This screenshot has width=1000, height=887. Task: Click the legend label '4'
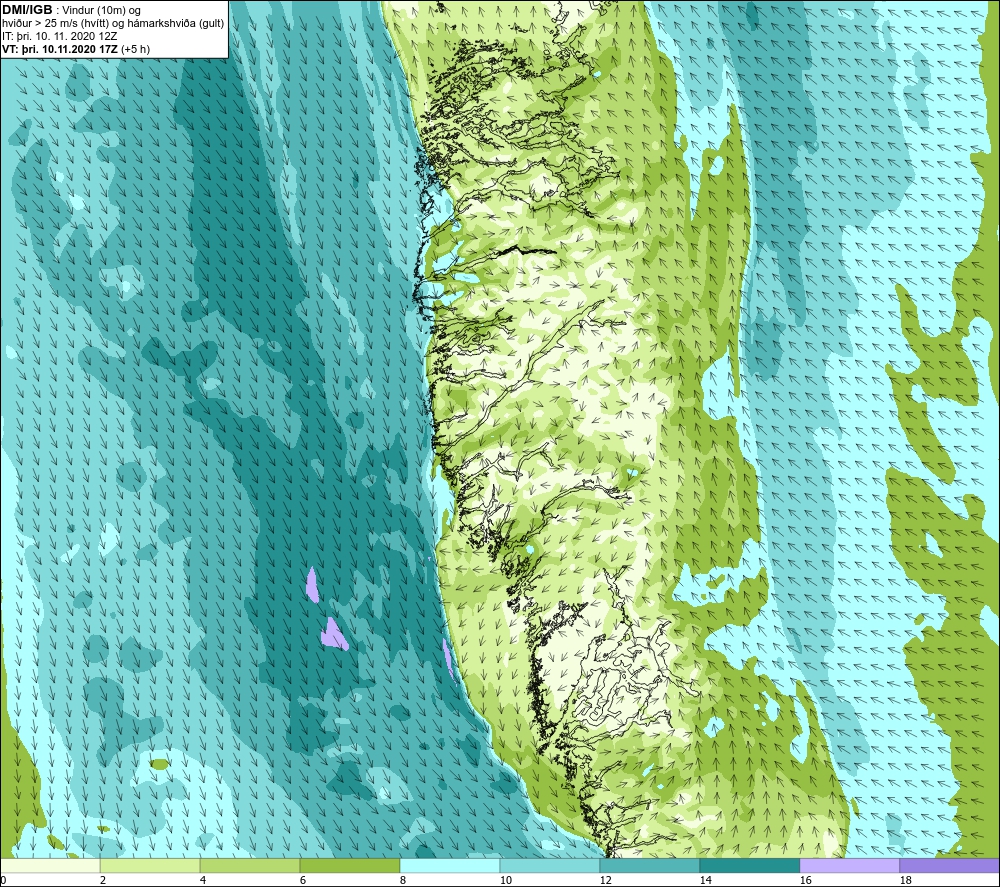pos(203,880)
